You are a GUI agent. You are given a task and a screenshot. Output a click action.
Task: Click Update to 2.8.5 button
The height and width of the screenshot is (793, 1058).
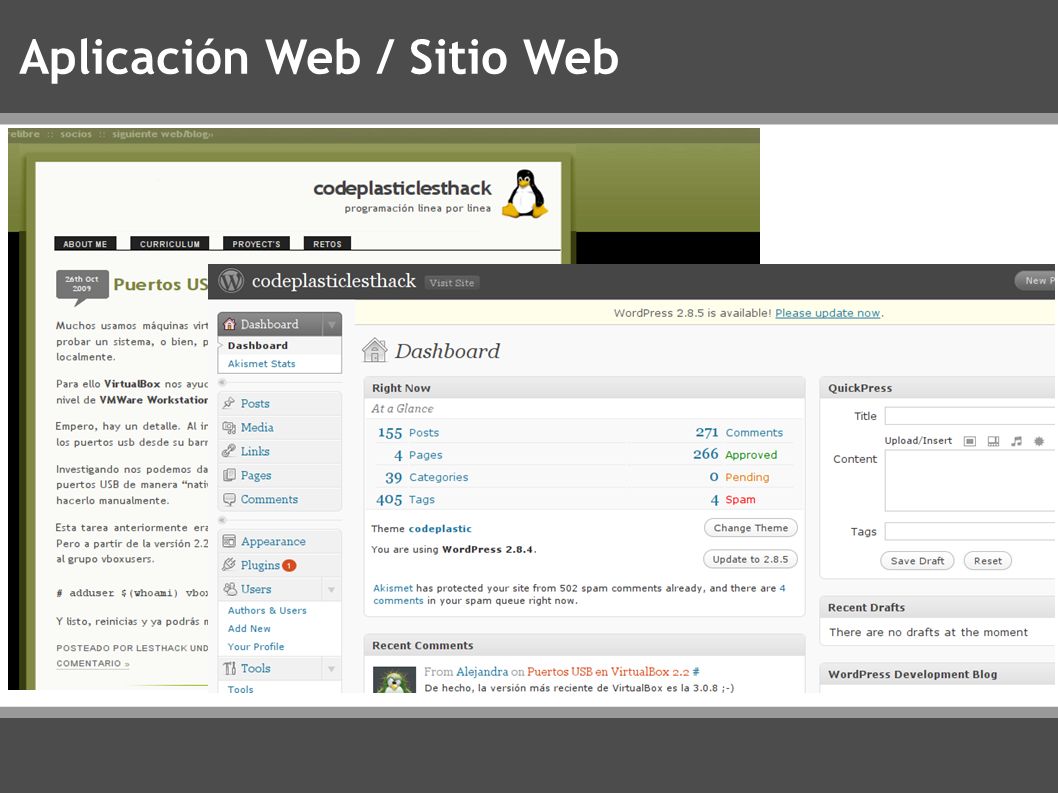click(x=750, y=559)
